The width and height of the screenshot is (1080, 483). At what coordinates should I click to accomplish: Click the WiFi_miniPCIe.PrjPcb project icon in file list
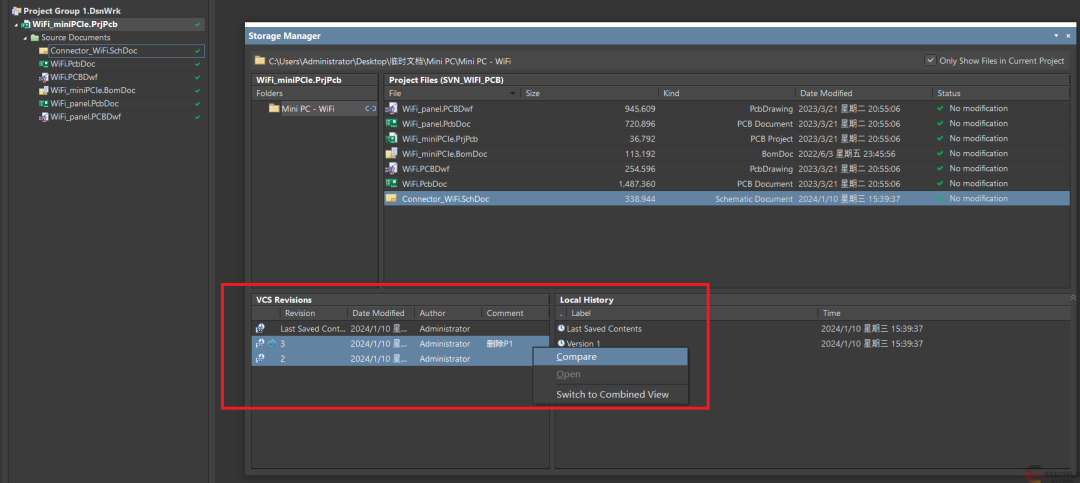pos(392,138)
